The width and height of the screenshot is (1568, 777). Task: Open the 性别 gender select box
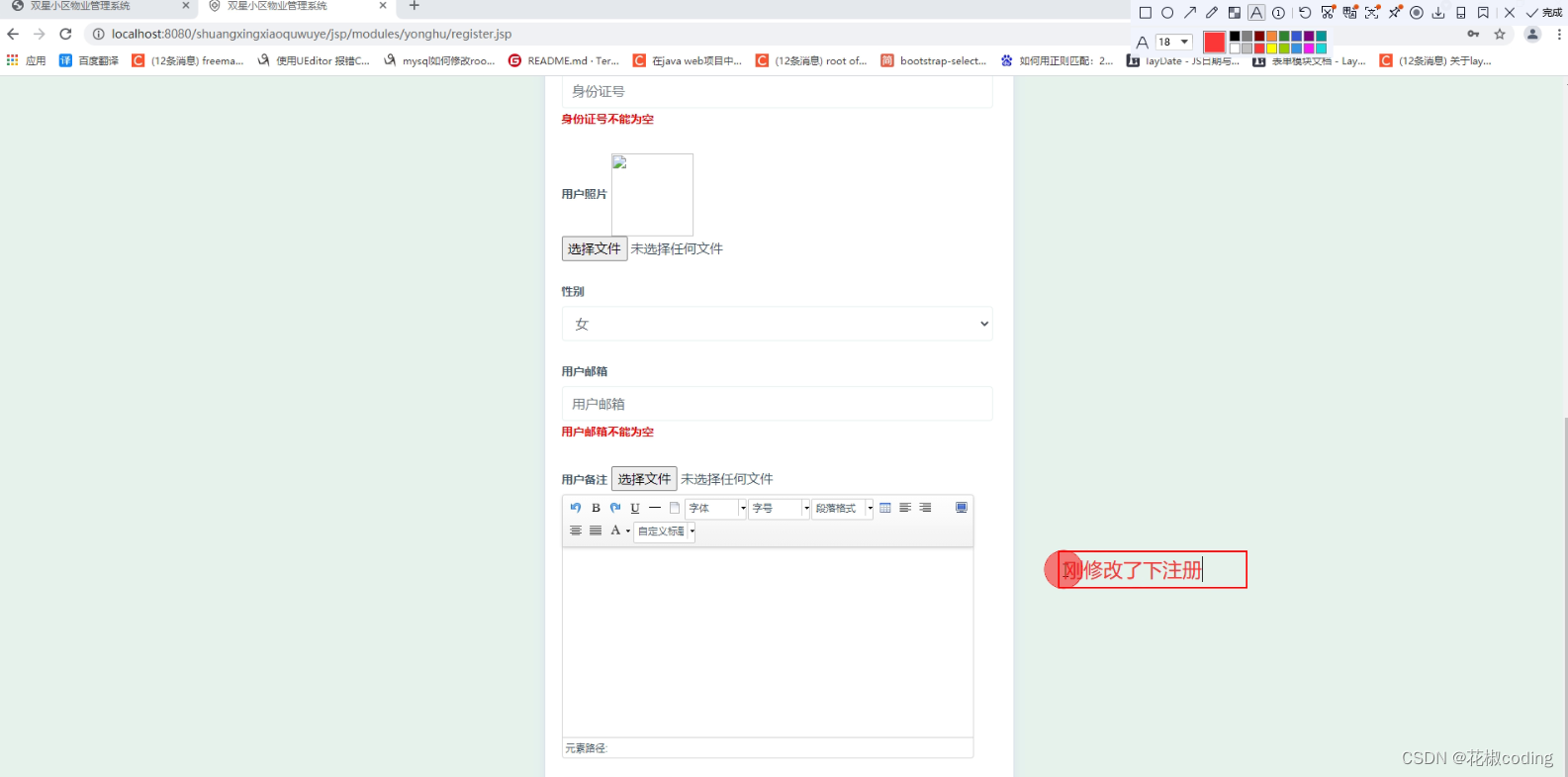coord(778,324)
